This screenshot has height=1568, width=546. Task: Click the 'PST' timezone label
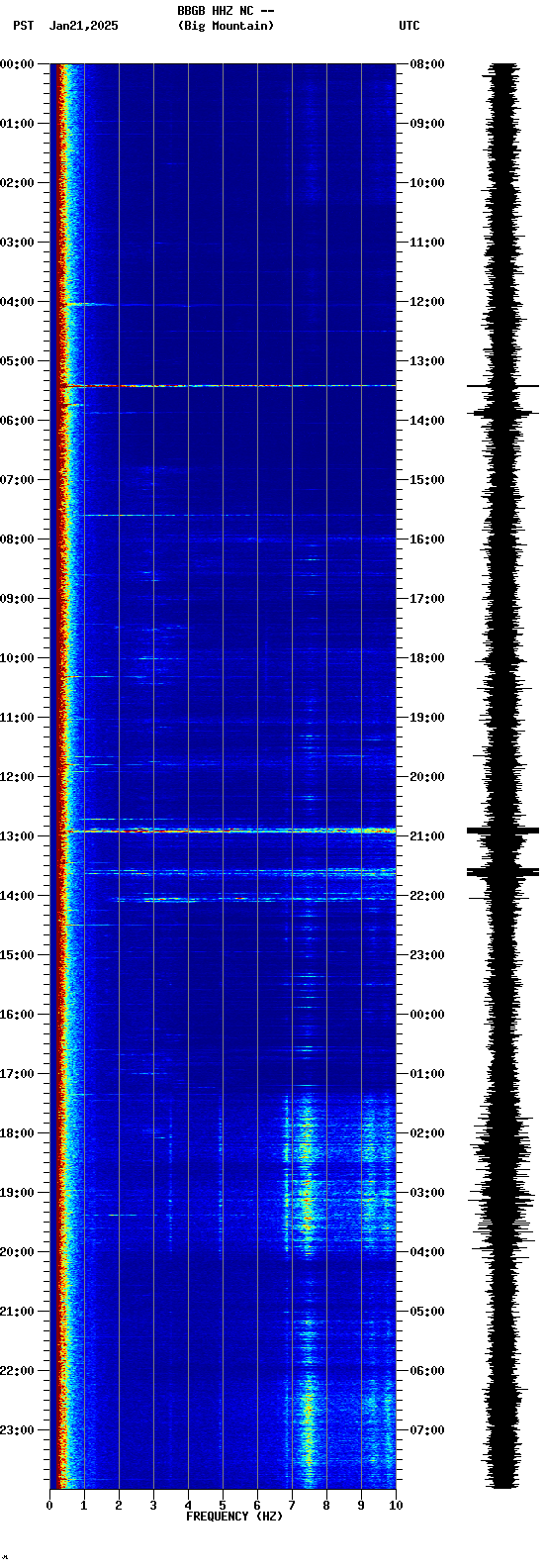point(23,26)
